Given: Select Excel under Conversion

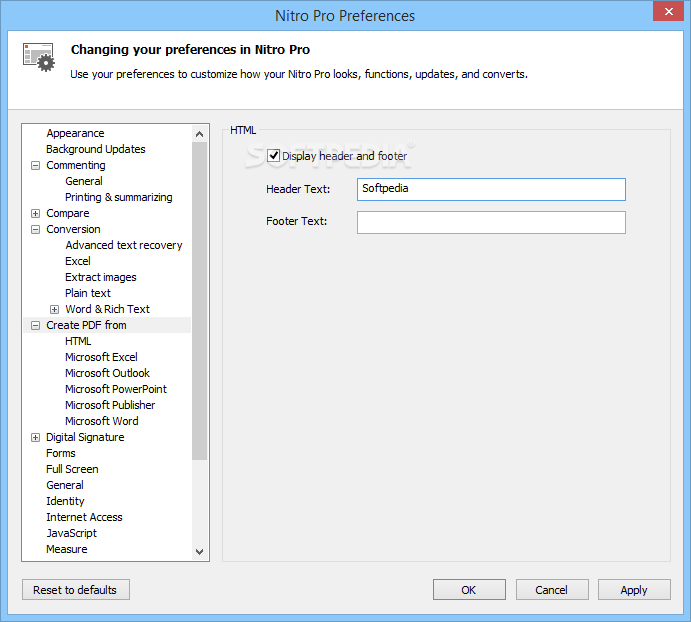Looking at the screenshot, I should (78, 261).
